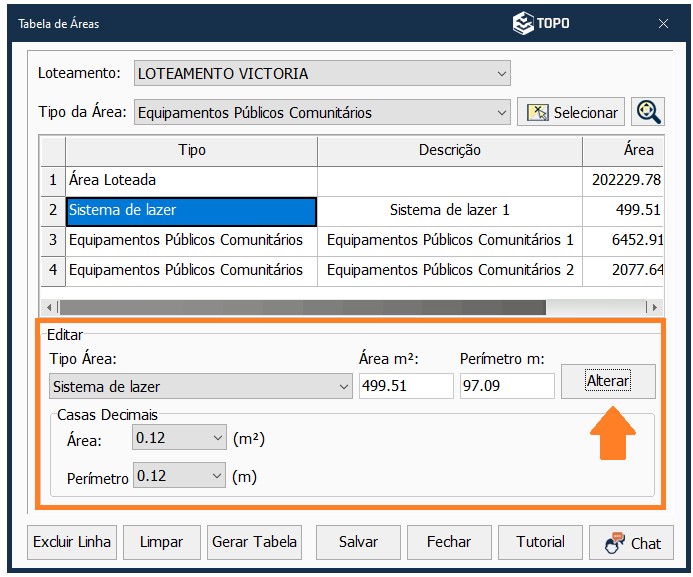Expand the Loteamento dropdown

pos(501,73)
